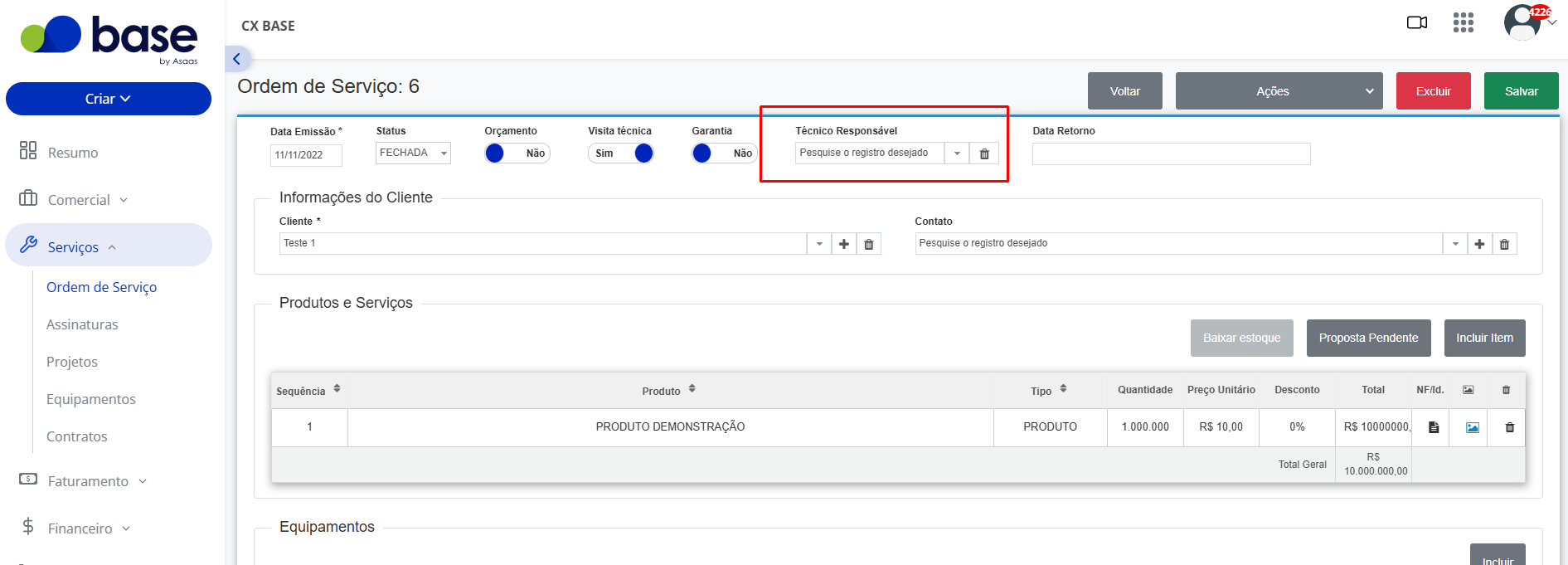Click the green Salvar button
Image resolution: width=1568 pixels, height=565 pixels.
pos(1522,91)
